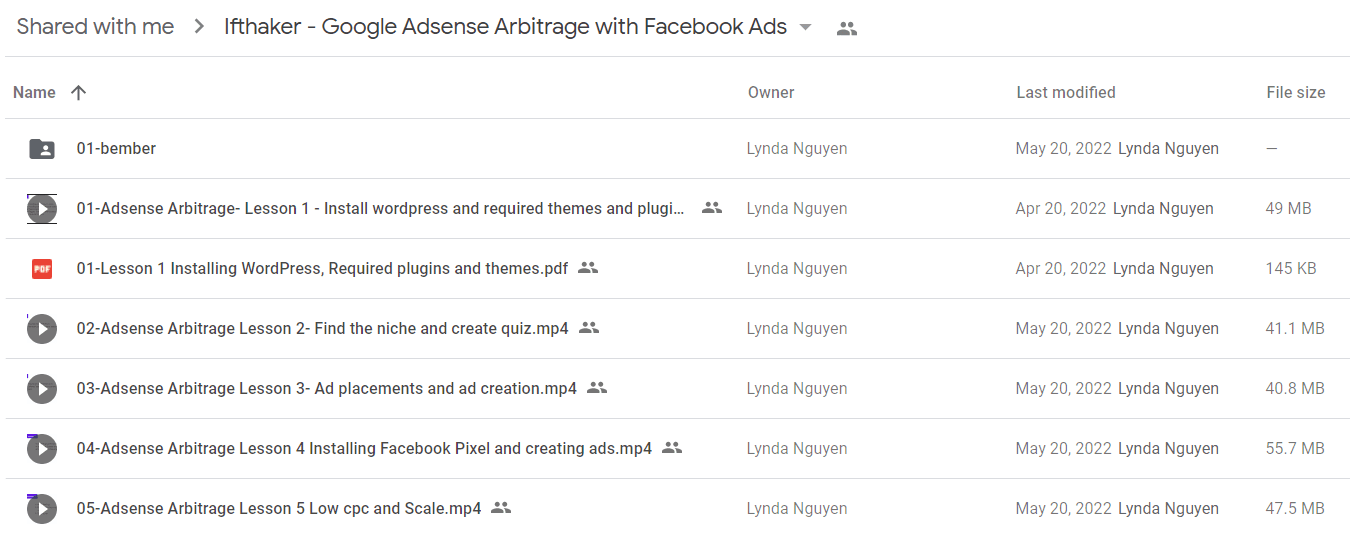Click the video icon for Lesson 1 Install wordpress
This screenshot has height=534, width=1350.
click(42, 209)
